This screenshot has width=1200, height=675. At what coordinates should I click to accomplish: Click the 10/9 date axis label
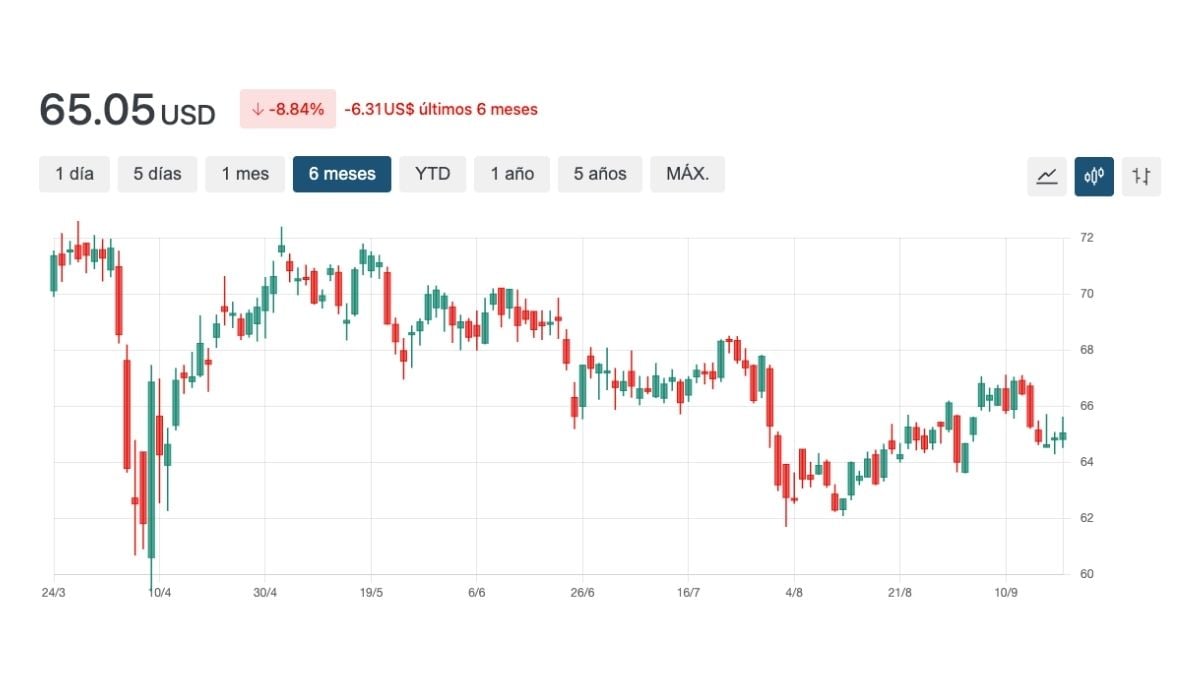1005,592
